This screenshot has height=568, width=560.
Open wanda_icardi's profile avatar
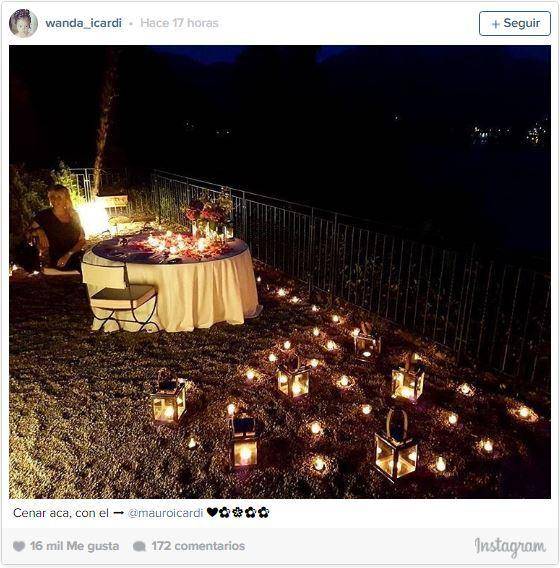(x=23, y=23)
